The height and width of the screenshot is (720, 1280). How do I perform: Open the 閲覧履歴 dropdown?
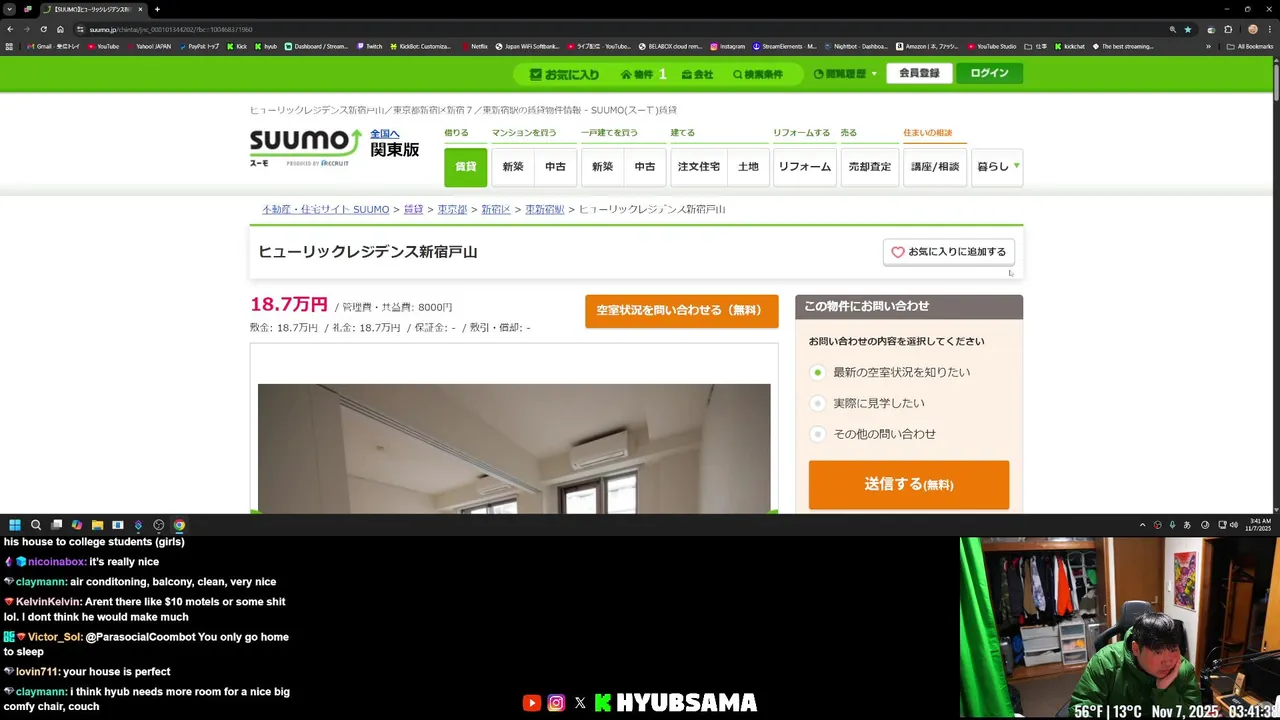pyautogui.click(x=845, y=74)
